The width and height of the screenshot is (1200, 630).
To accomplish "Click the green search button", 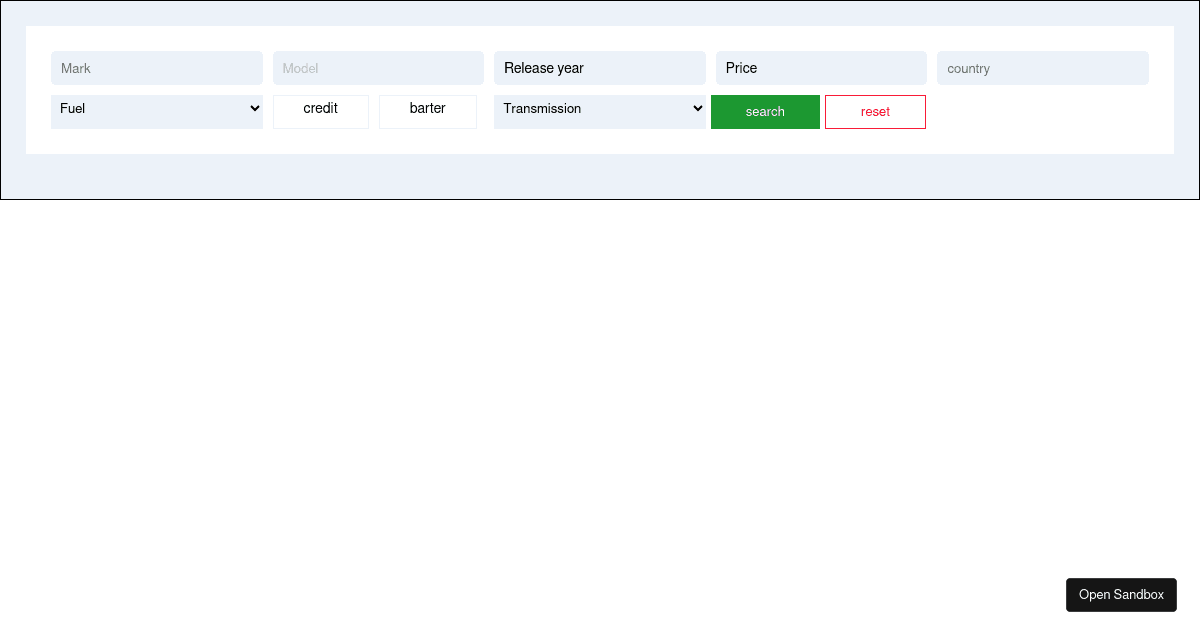I will click(765, 111).
